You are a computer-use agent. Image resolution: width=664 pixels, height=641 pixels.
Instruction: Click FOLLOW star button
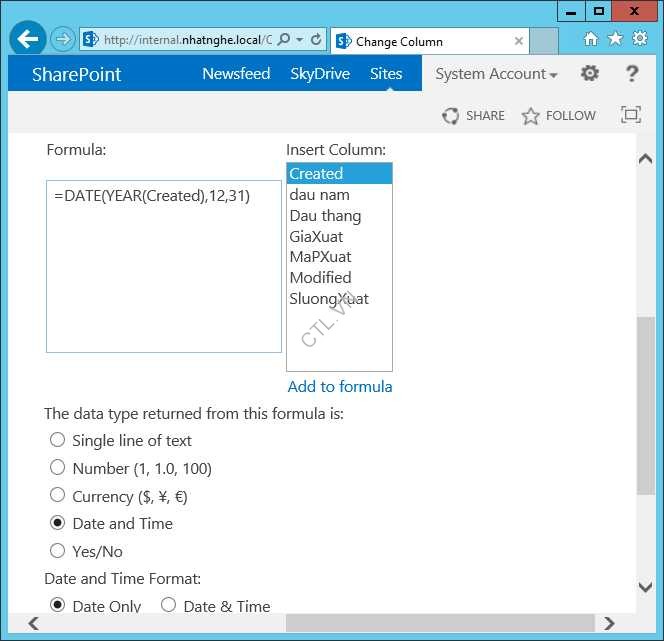pos(559,116)
